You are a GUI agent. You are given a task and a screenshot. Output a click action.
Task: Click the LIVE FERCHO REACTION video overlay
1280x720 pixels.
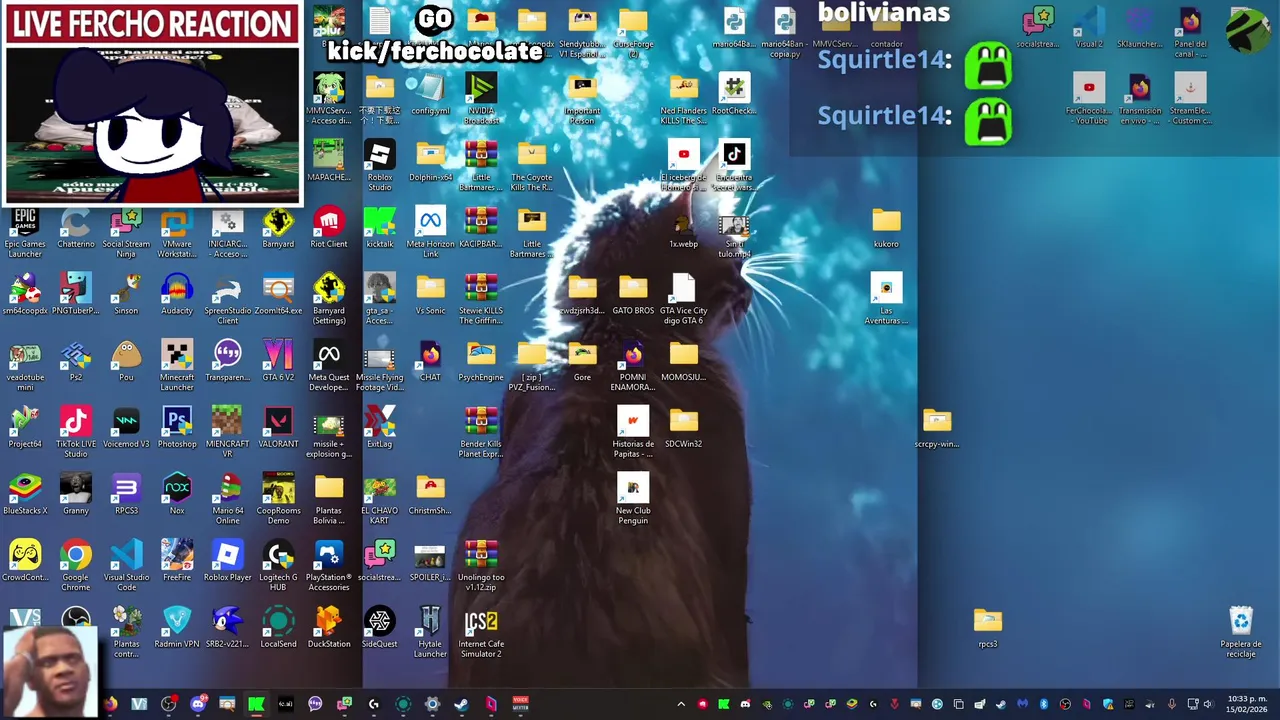tap(152, 104)
